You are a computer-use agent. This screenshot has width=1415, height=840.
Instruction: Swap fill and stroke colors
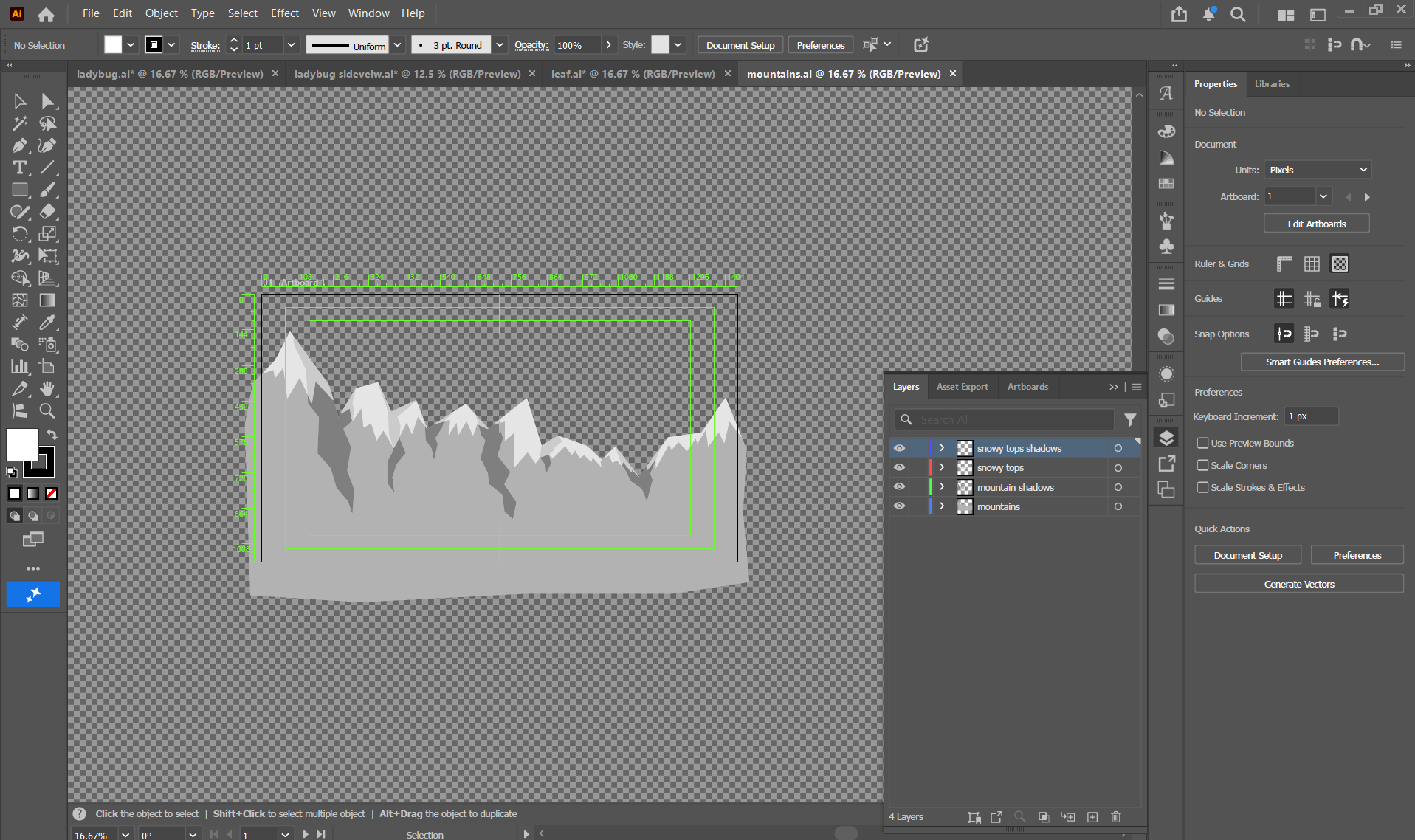tap(52, 434)
